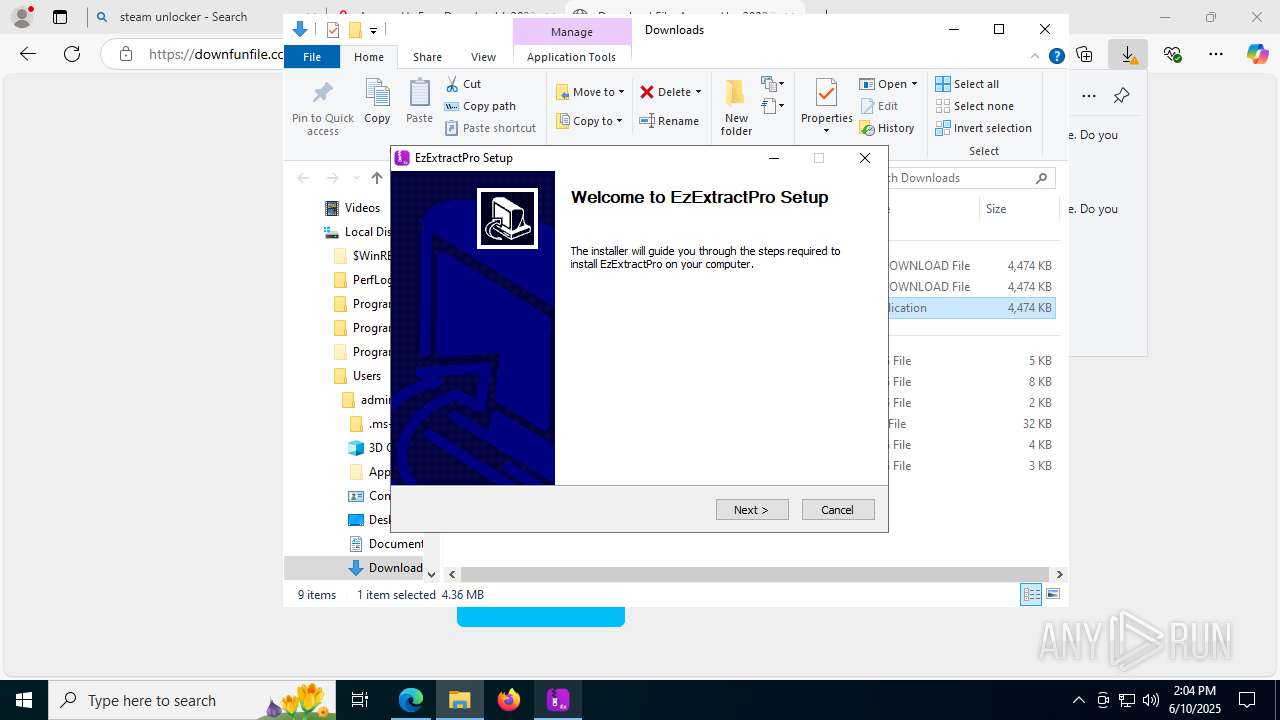Click Next in EzExtractPro Setup
The height and width of the screenshot is (720, 1280).
[x=752, y=510]
